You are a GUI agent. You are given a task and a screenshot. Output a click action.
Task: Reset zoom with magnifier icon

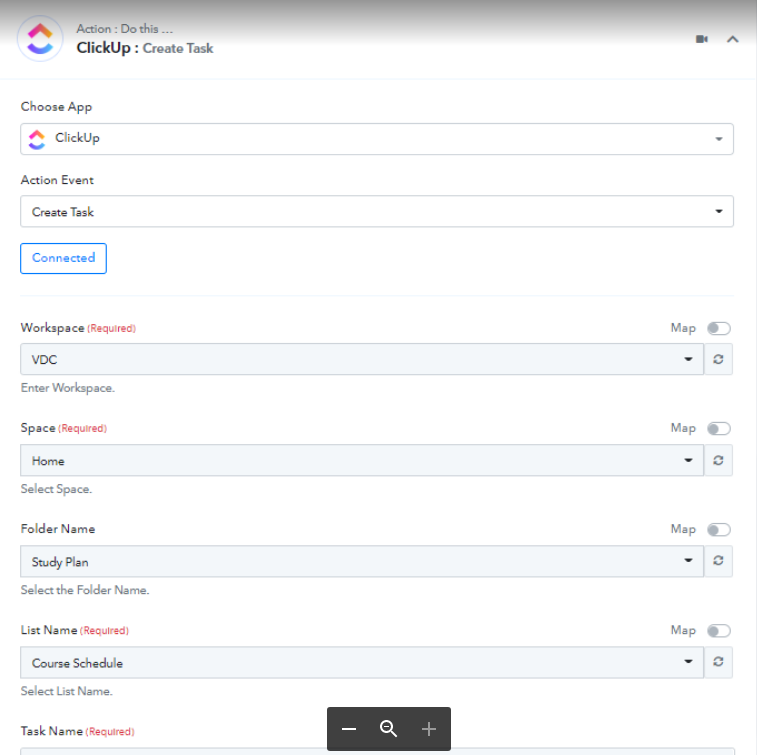tap(389, 729)
